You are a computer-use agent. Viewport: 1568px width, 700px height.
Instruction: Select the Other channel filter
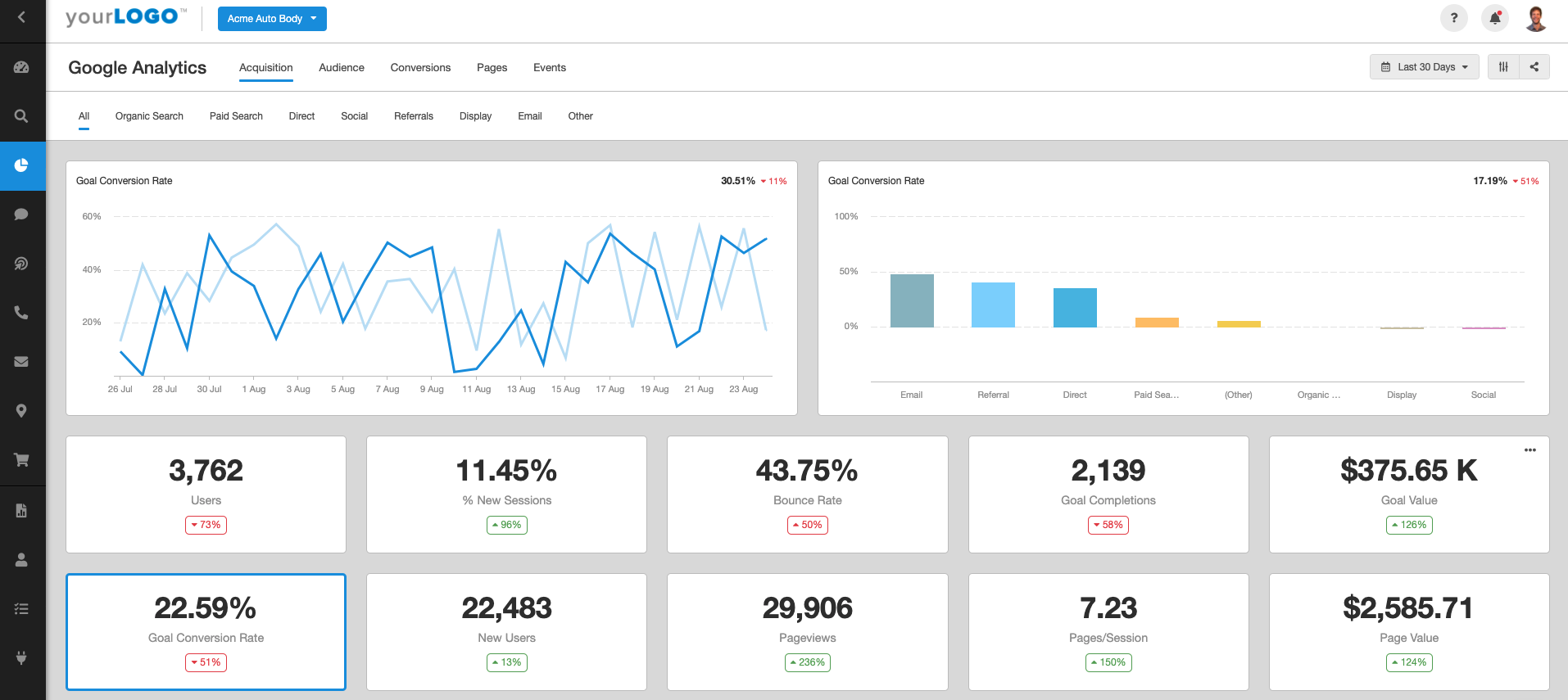click(580, 116)
